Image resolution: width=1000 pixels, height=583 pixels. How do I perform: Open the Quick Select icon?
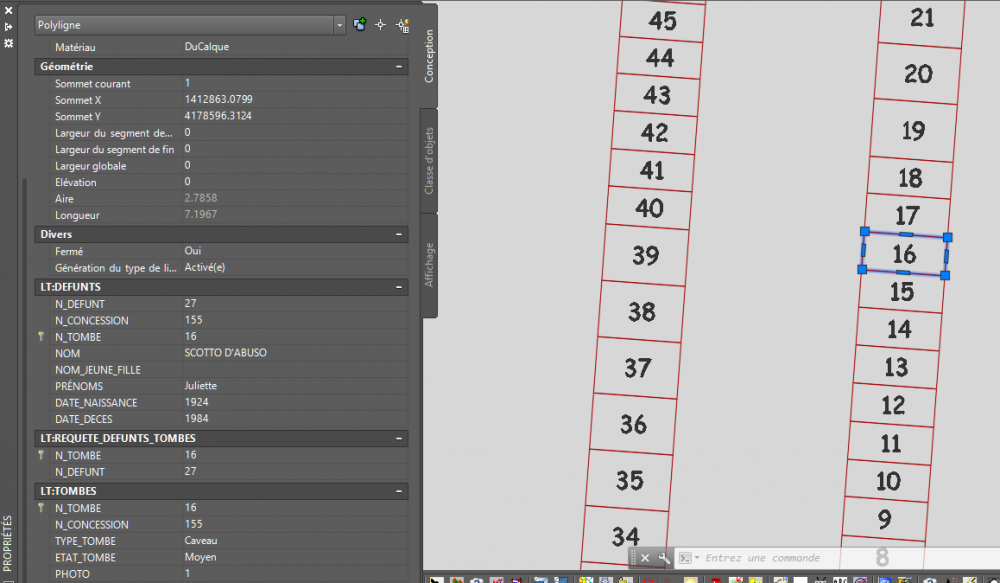pyautogui.click(x=402, y=25)
